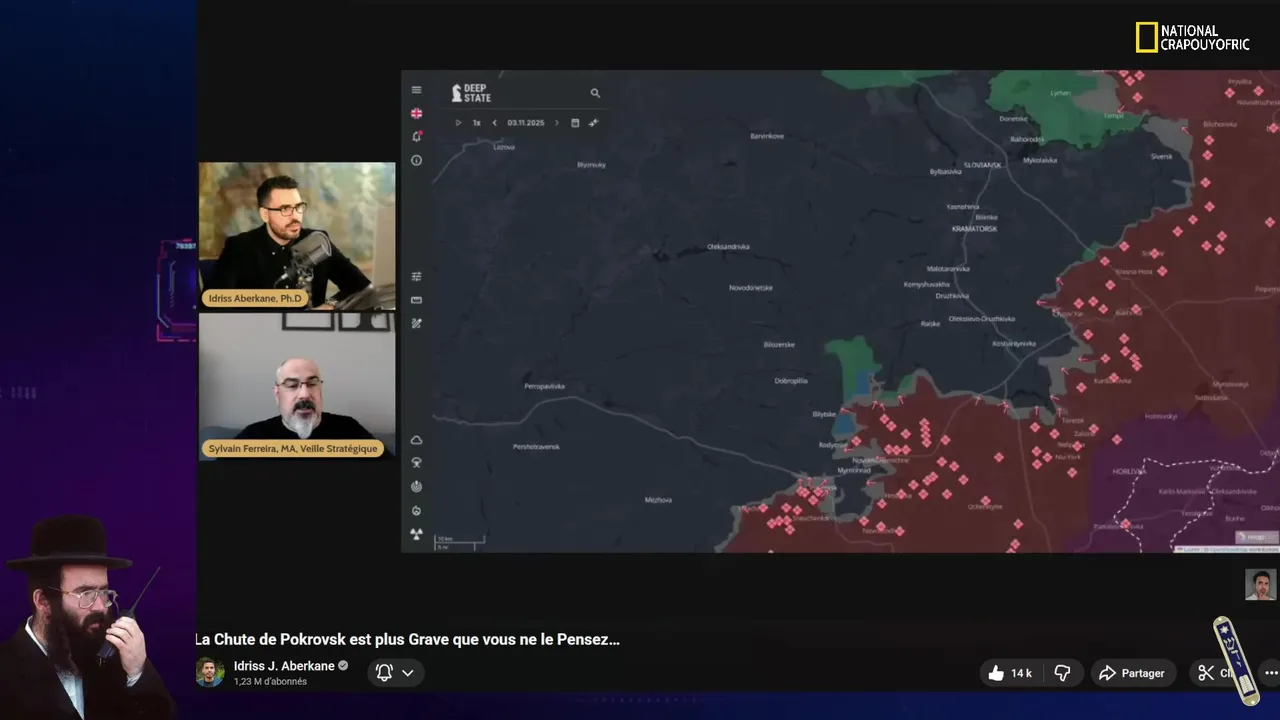Open Idriss J. Aberkane channel name

click(283, 666)
